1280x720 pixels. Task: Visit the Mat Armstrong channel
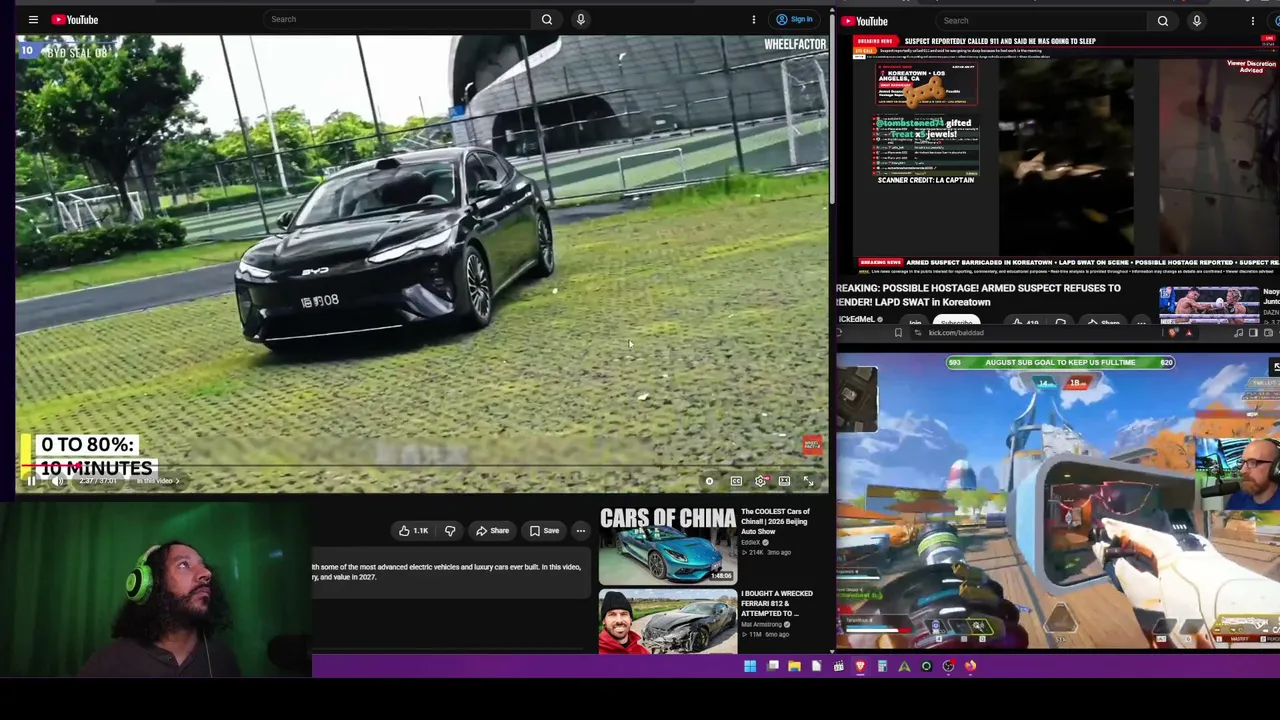tap(762, 625)
